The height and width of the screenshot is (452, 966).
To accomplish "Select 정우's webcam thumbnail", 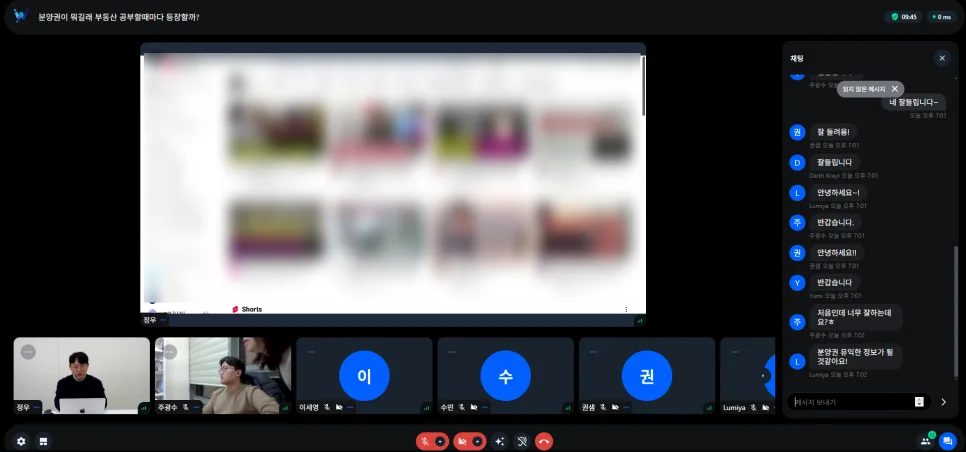I will point(82,376).
